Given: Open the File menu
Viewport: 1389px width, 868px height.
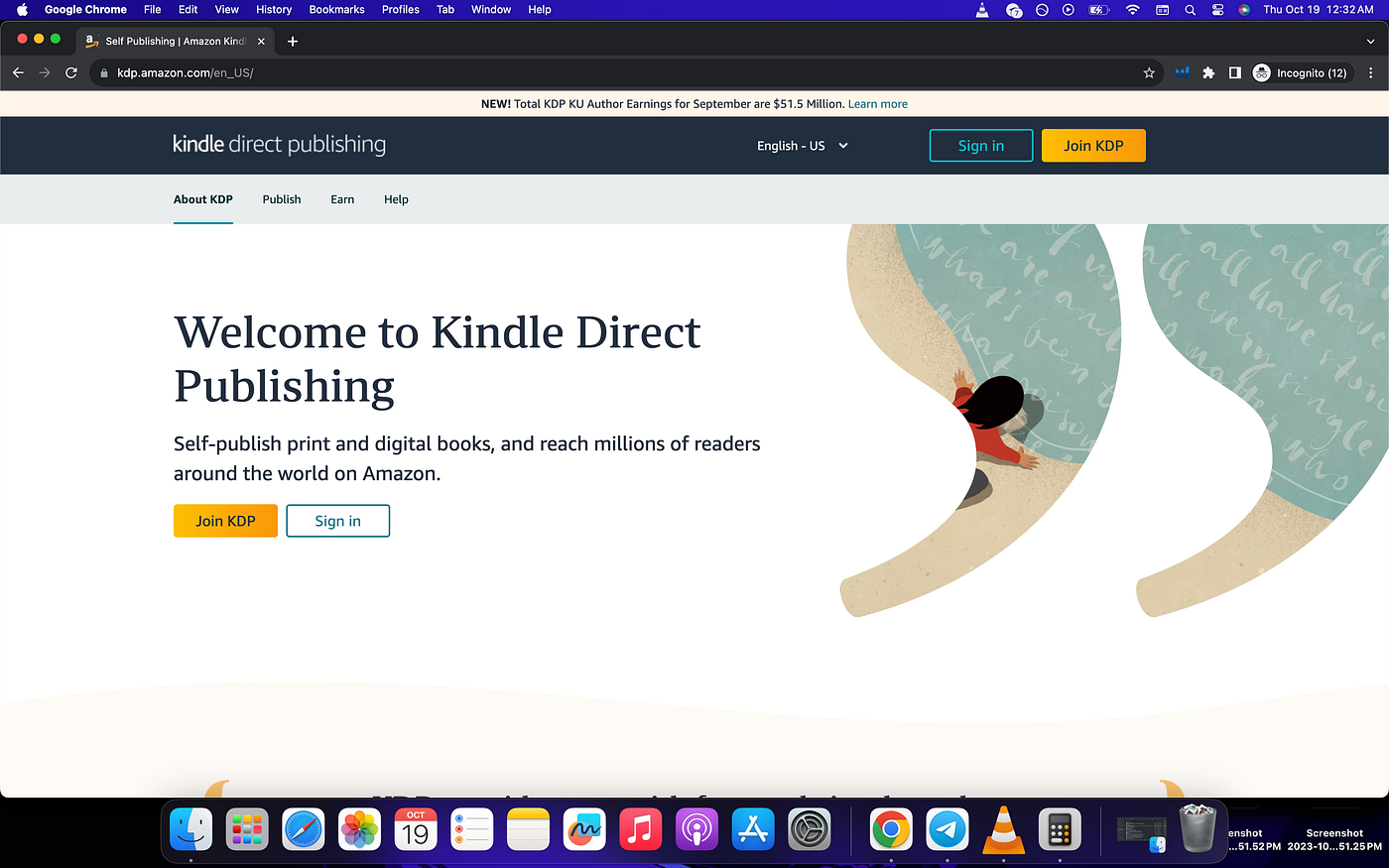Looking at the screenshot, I should pyautogui.click(x=152, y=9).
